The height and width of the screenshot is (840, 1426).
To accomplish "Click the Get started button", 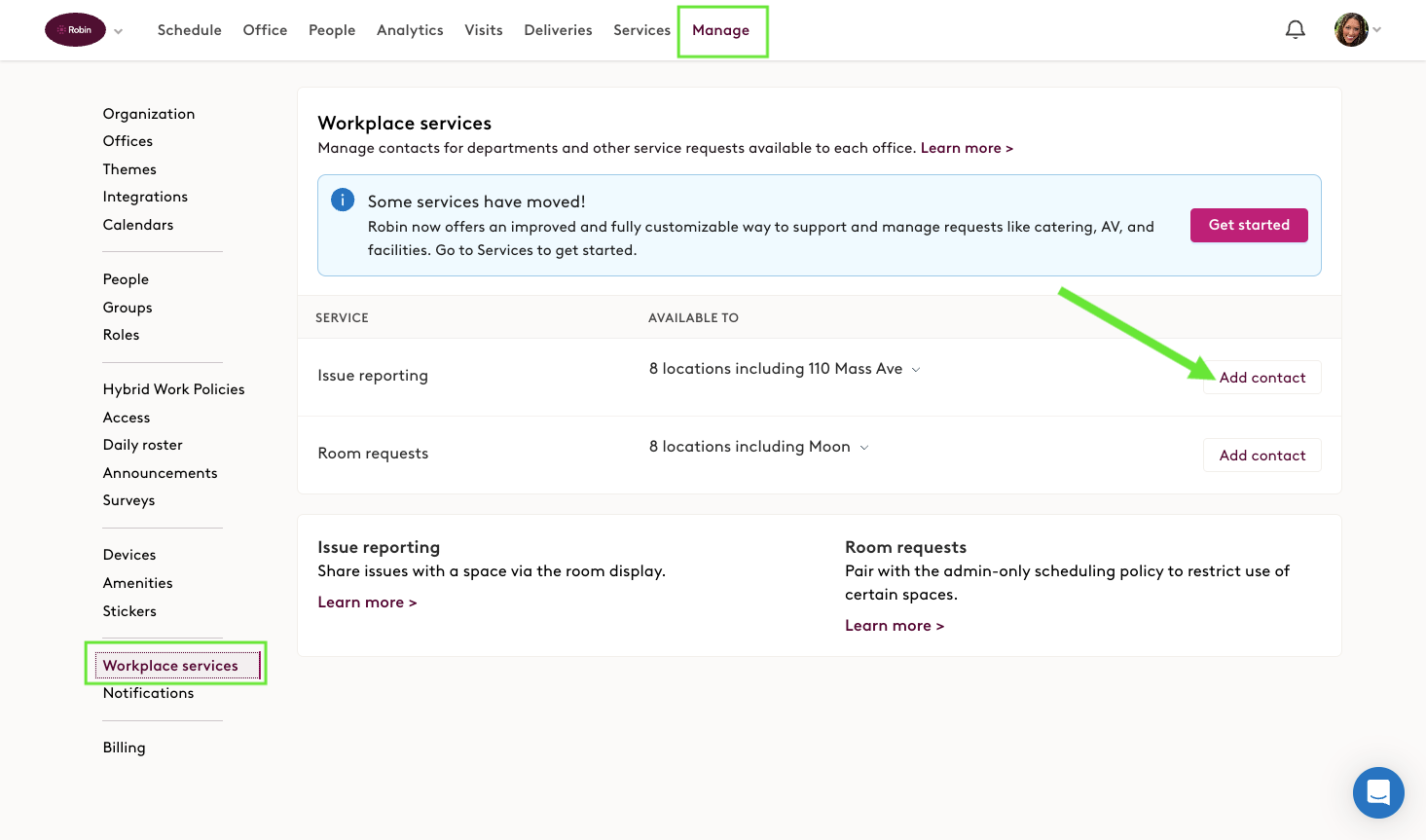I will click(x=1249, y=225).
